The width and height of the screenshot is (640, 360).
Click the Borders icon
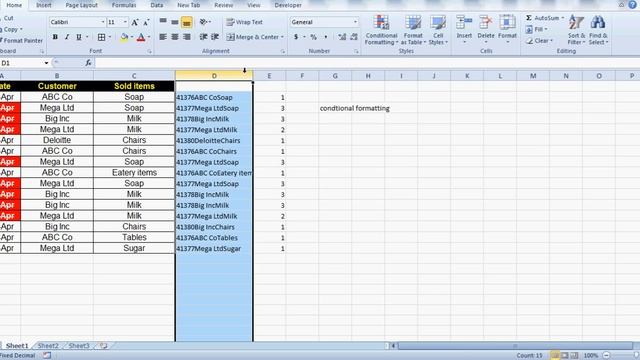(102, 37)
